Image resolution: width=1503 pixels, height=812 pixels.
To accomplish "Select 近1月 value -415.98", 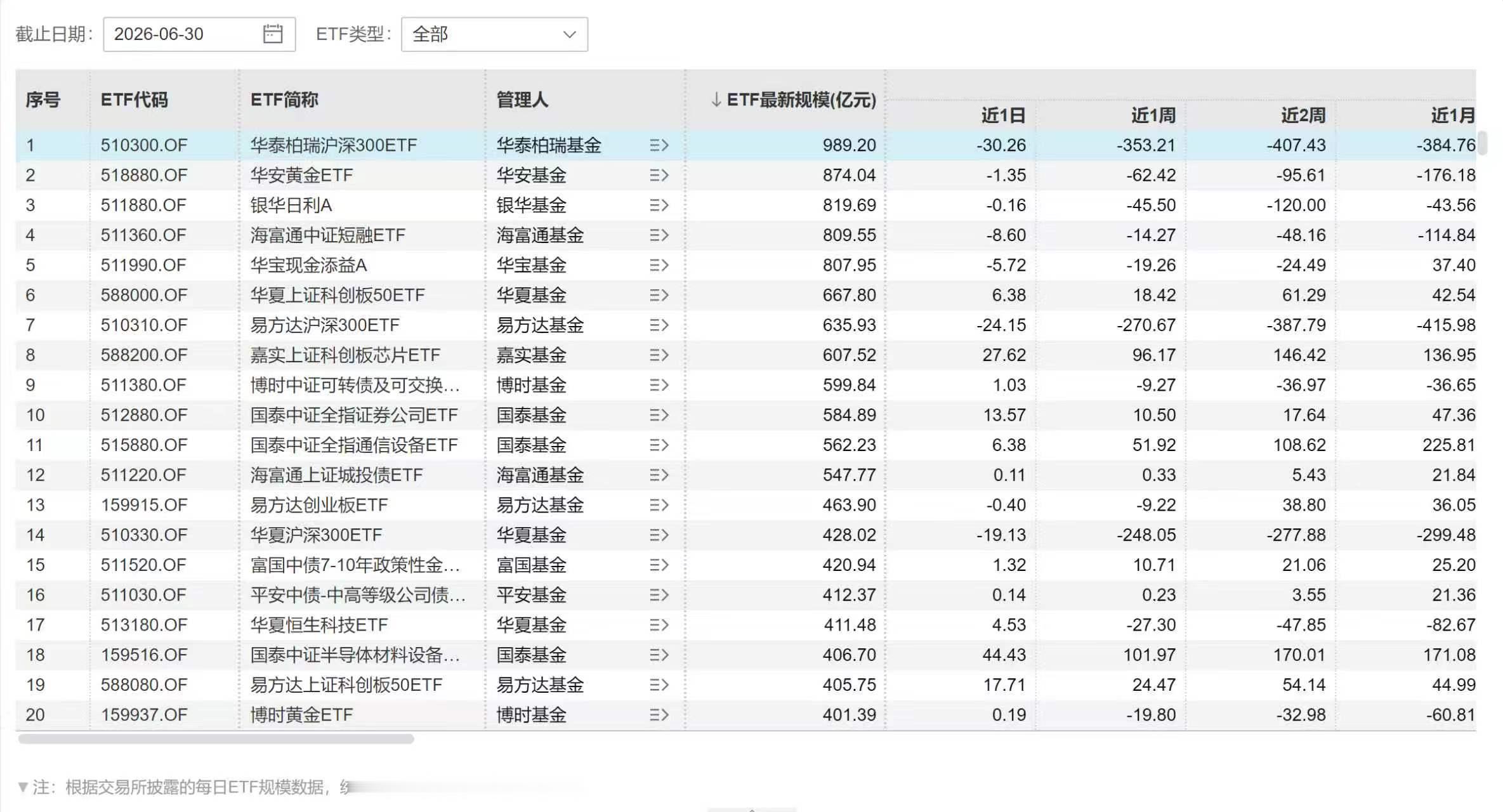I will (1446, 325).
